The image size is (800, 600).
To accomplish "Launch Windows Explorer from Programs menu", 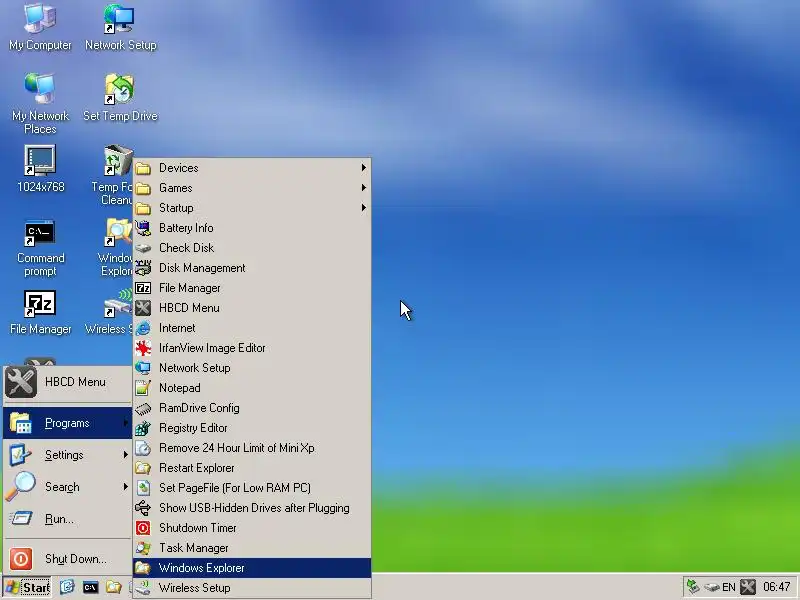I will 252,568.
